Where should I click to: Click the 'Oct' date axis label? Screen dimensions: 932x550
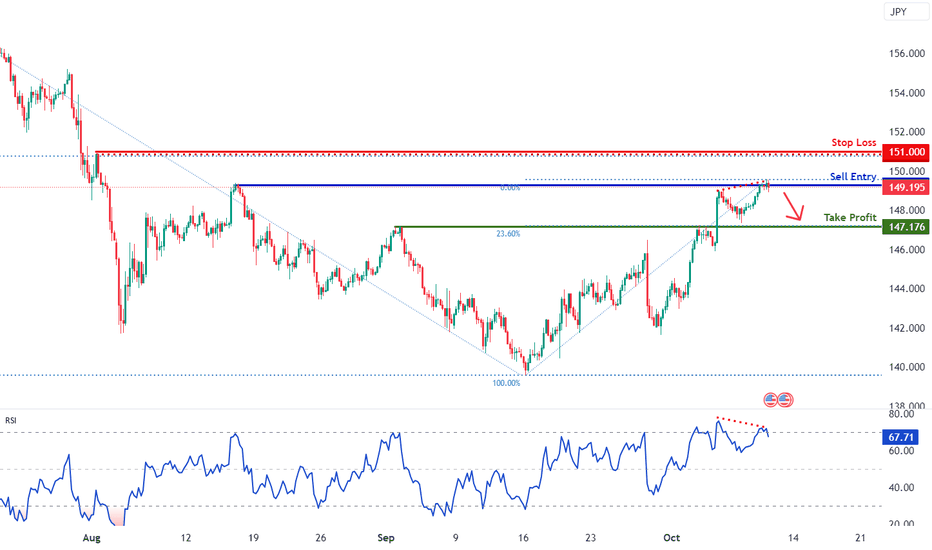(x=672, y=538)
